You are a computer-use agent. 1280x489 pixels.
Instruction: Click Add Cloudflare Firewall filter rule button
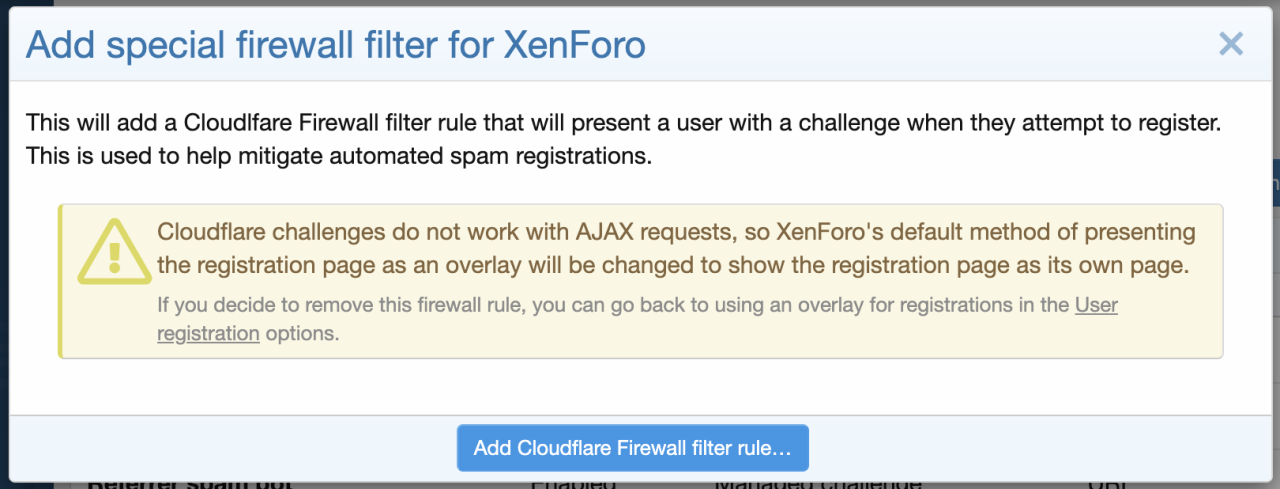[x=632, y=448]
